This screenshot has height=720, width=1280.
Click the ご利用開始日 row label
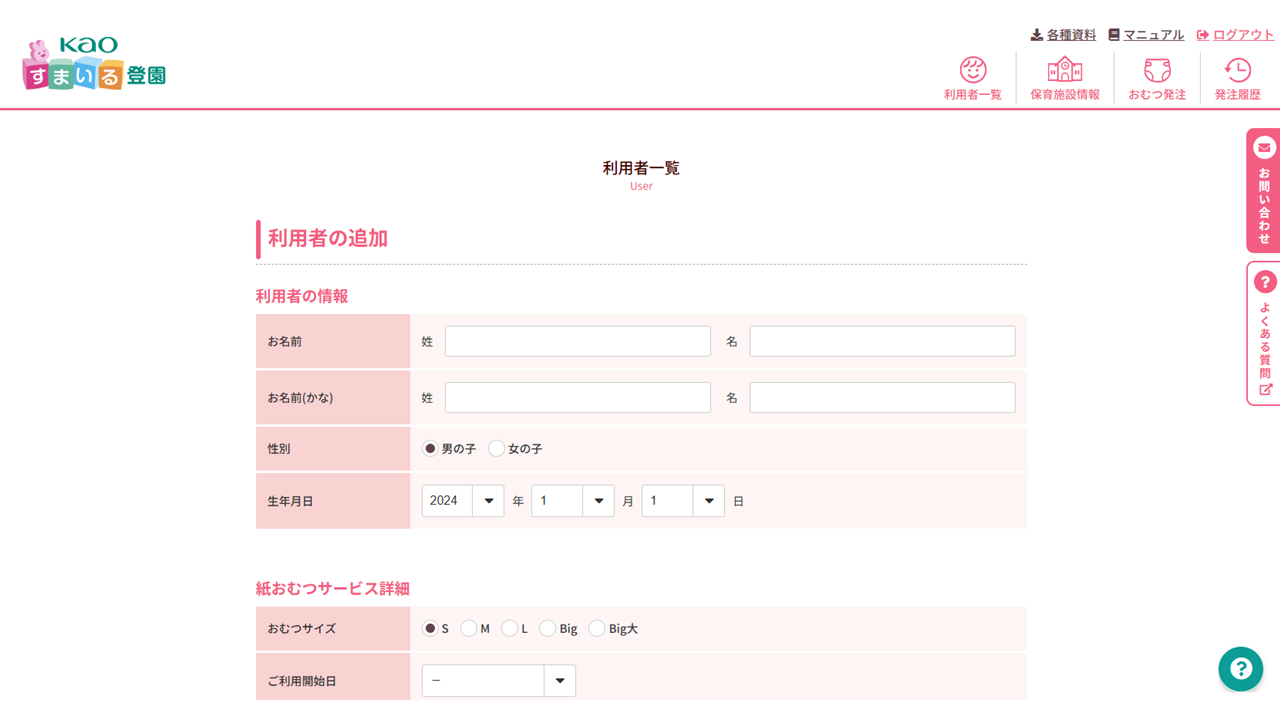302,681
